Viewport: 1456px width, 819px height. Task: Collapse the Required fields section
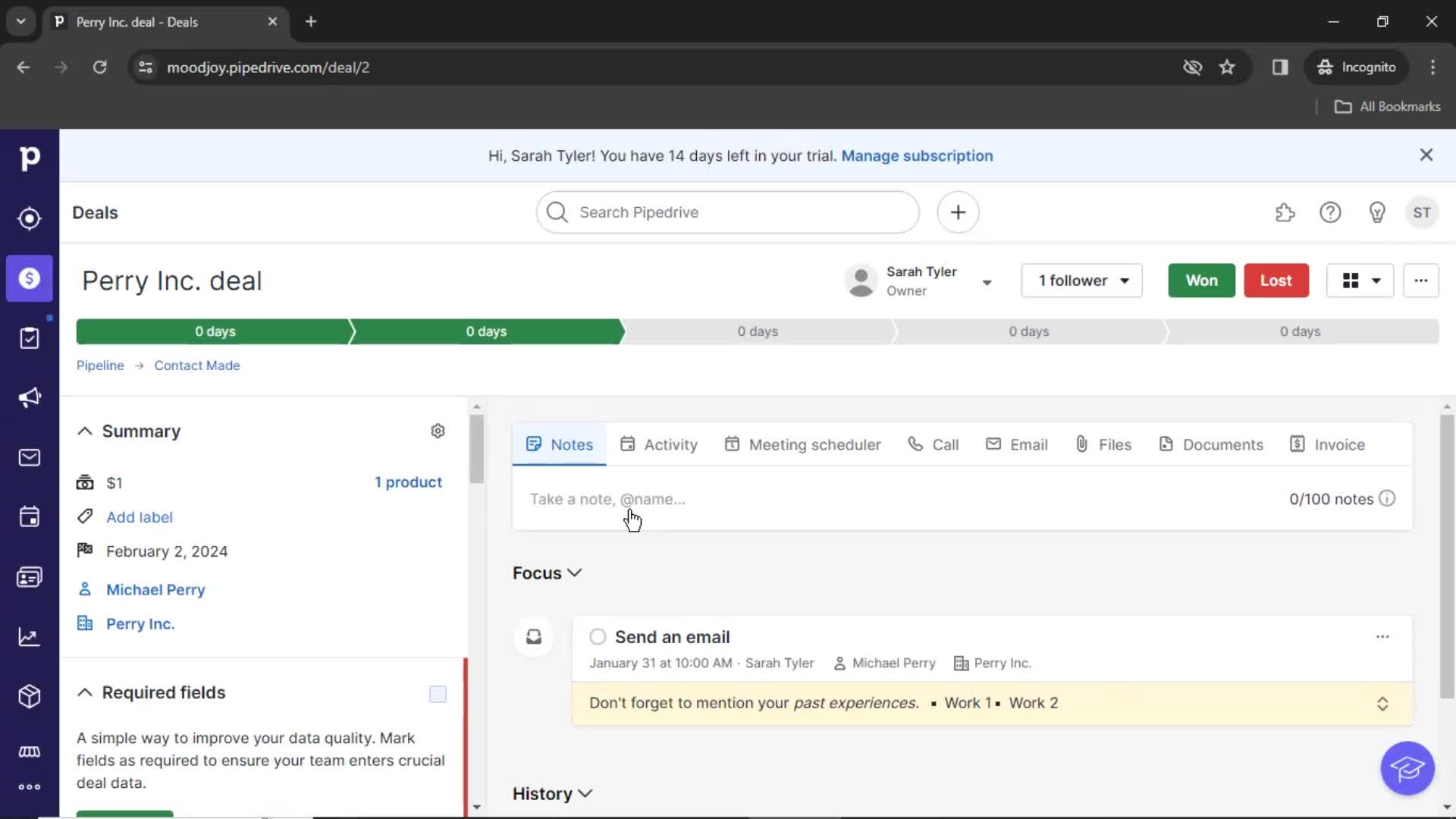point(85,692)
